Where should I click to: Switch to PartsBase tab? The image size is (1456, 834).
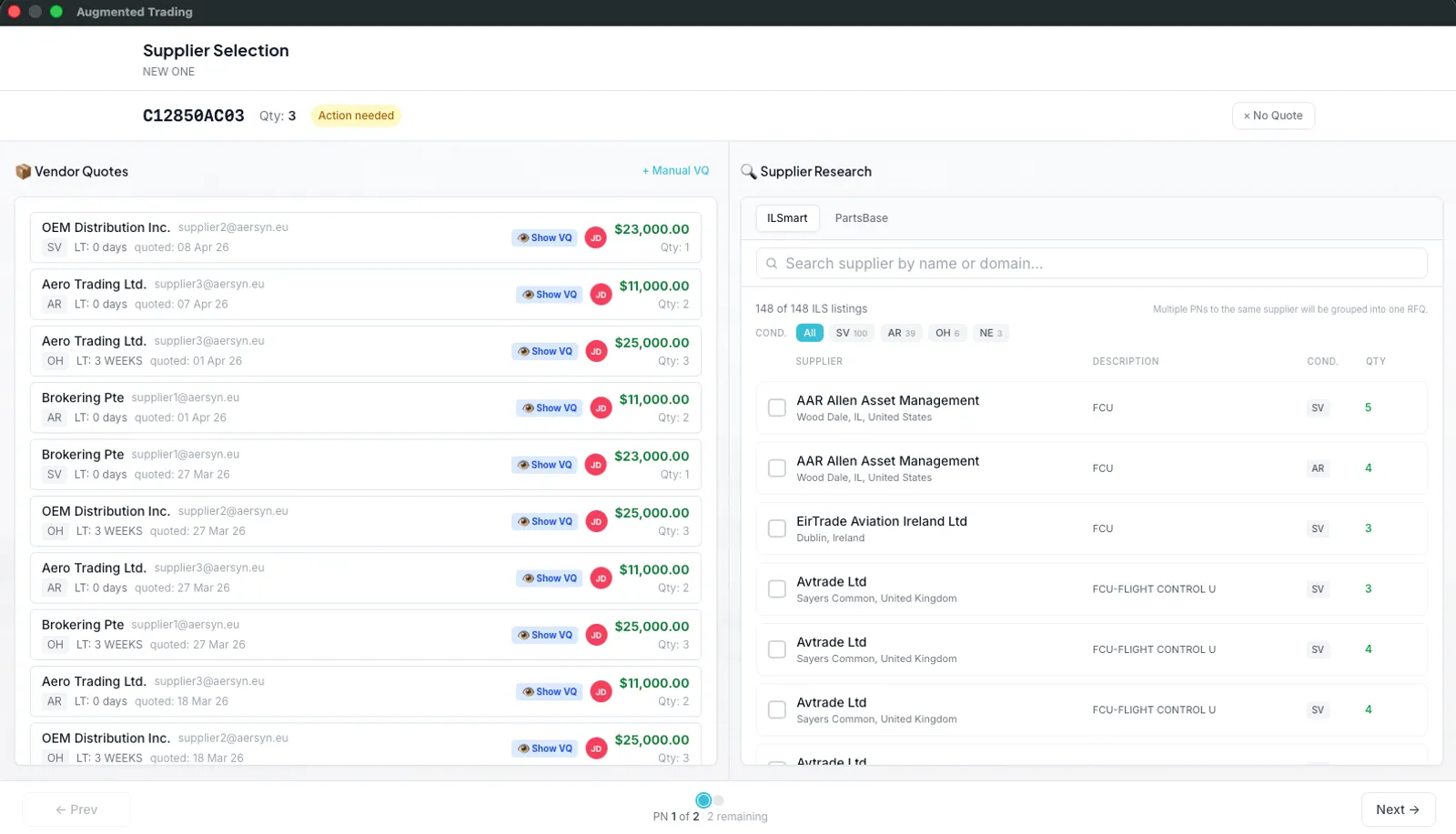coord(862,218)
